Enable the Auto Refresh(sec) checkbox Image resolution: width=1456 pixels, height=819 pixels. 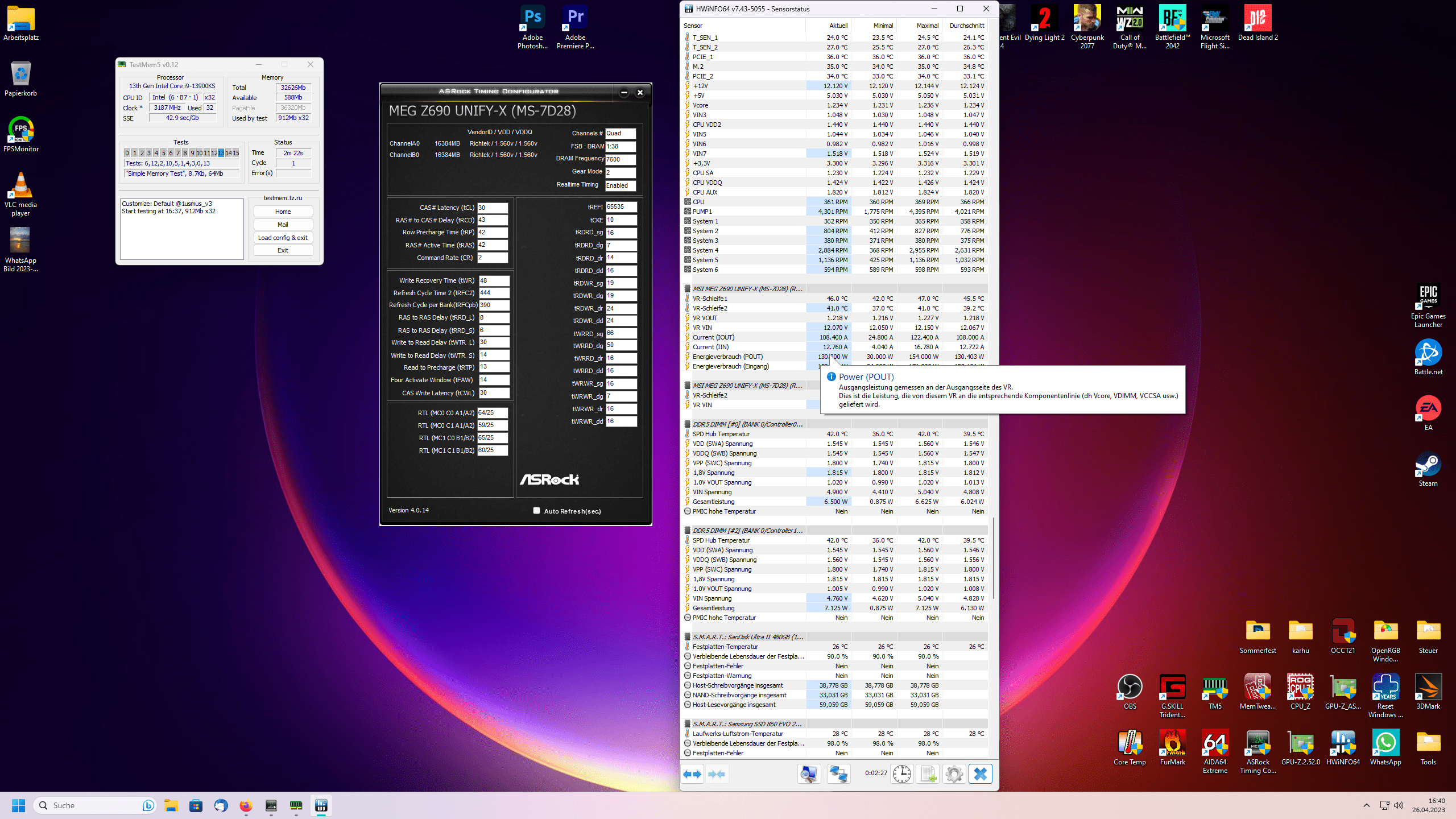536,511
